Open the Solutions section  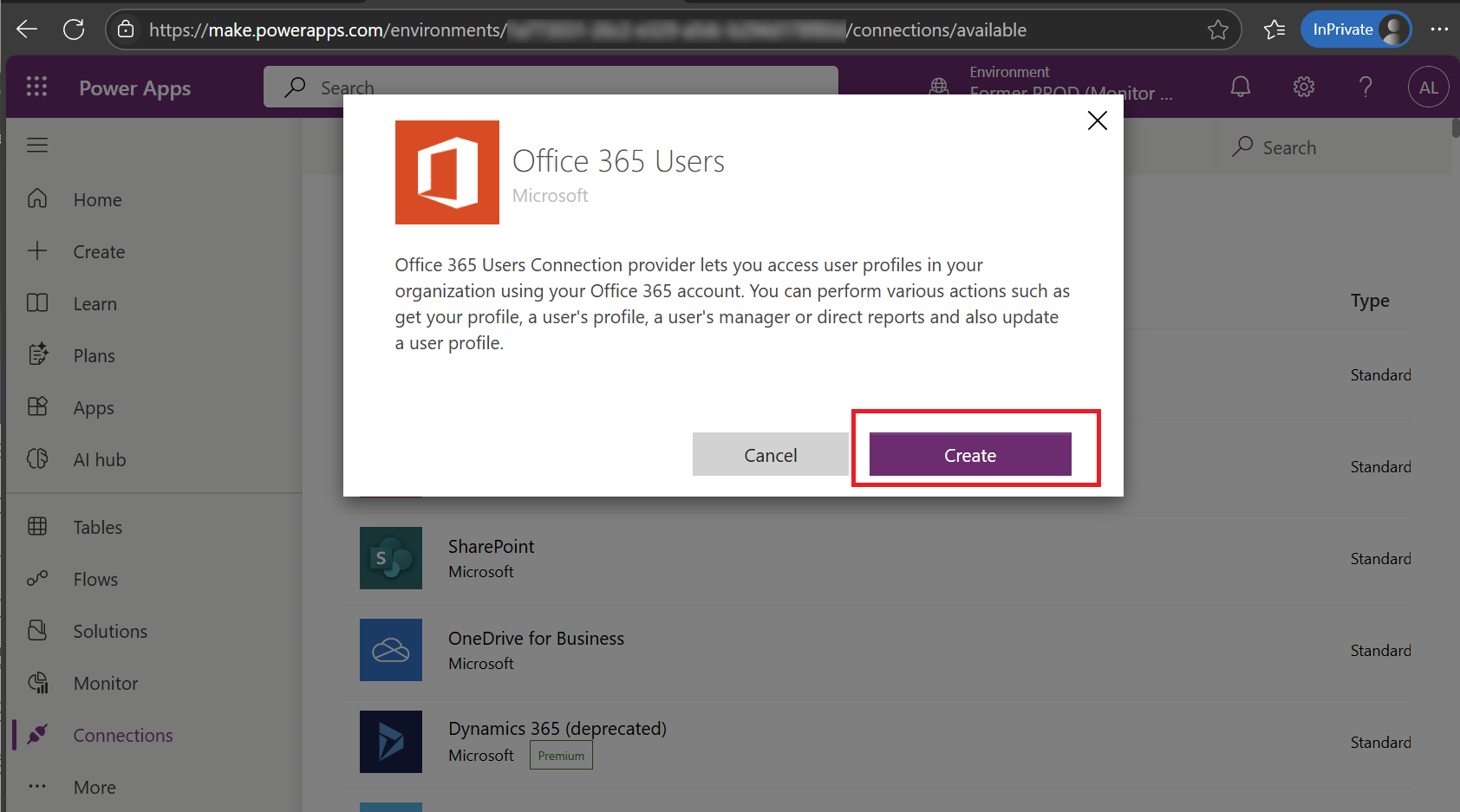pos(109,631)
